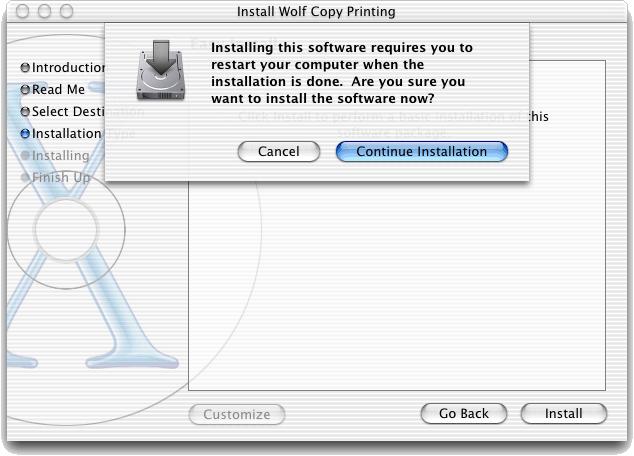634x456 pixels.
Task: Click the Install Wolf Copy Printing title
Action: click(x=316, y=12)
